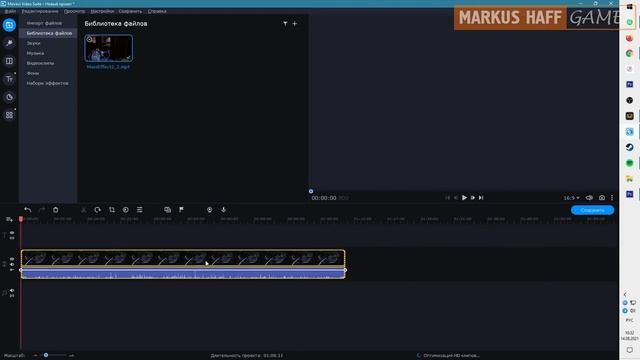Jump to previous clip in preview
The width and height of the screenshot is (640, 360).
pyautogui.click(x=447, y=198)
